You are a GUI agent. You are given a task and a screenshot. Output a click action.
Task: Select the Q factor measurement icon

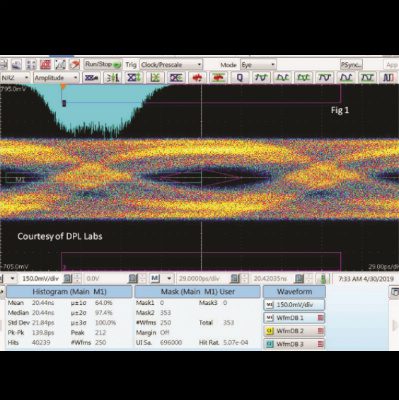pos(240,78)
